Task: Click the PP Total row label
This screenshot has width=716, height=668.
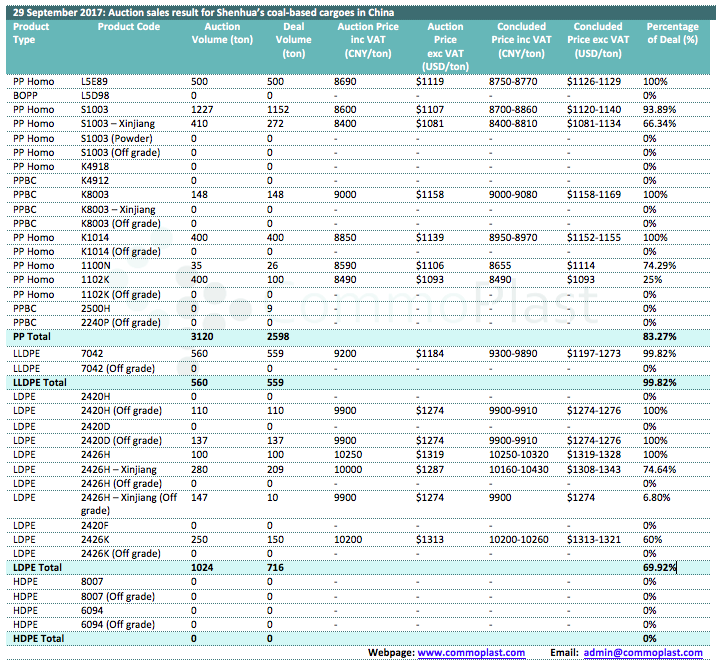Action: (x=35, y=339)
